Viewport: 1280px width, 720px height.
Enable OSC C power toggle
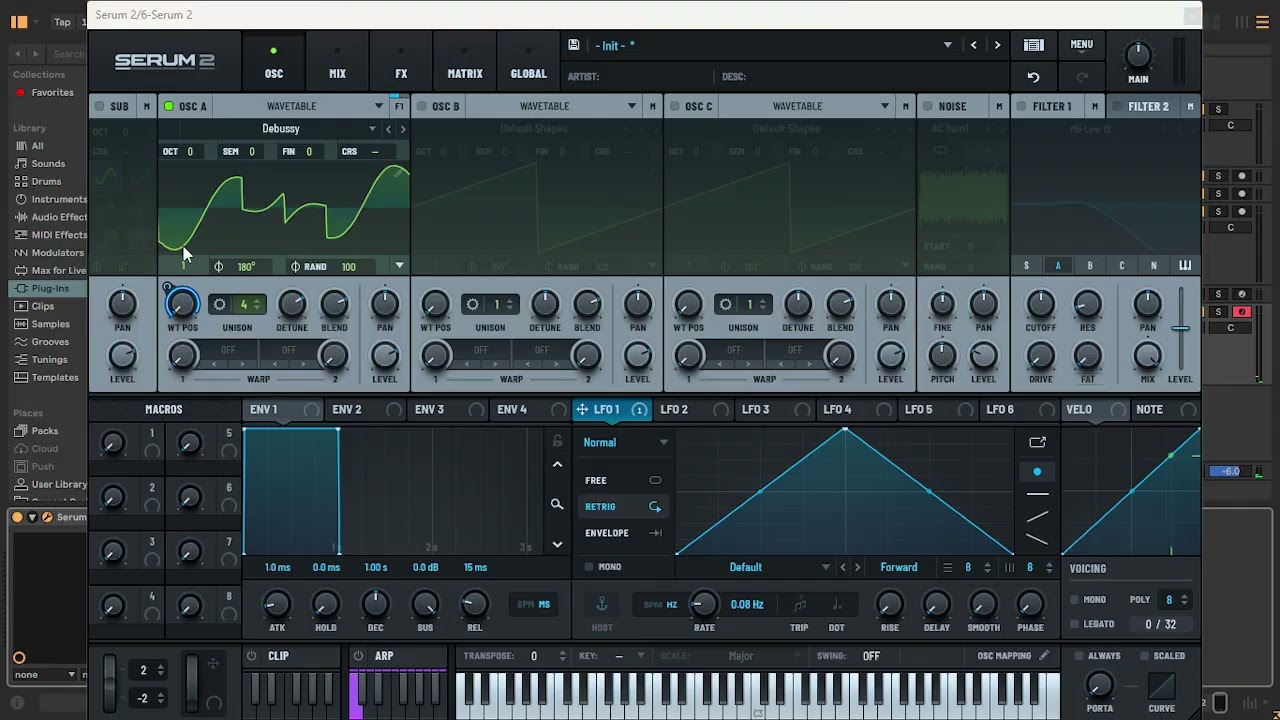[674, 106]
